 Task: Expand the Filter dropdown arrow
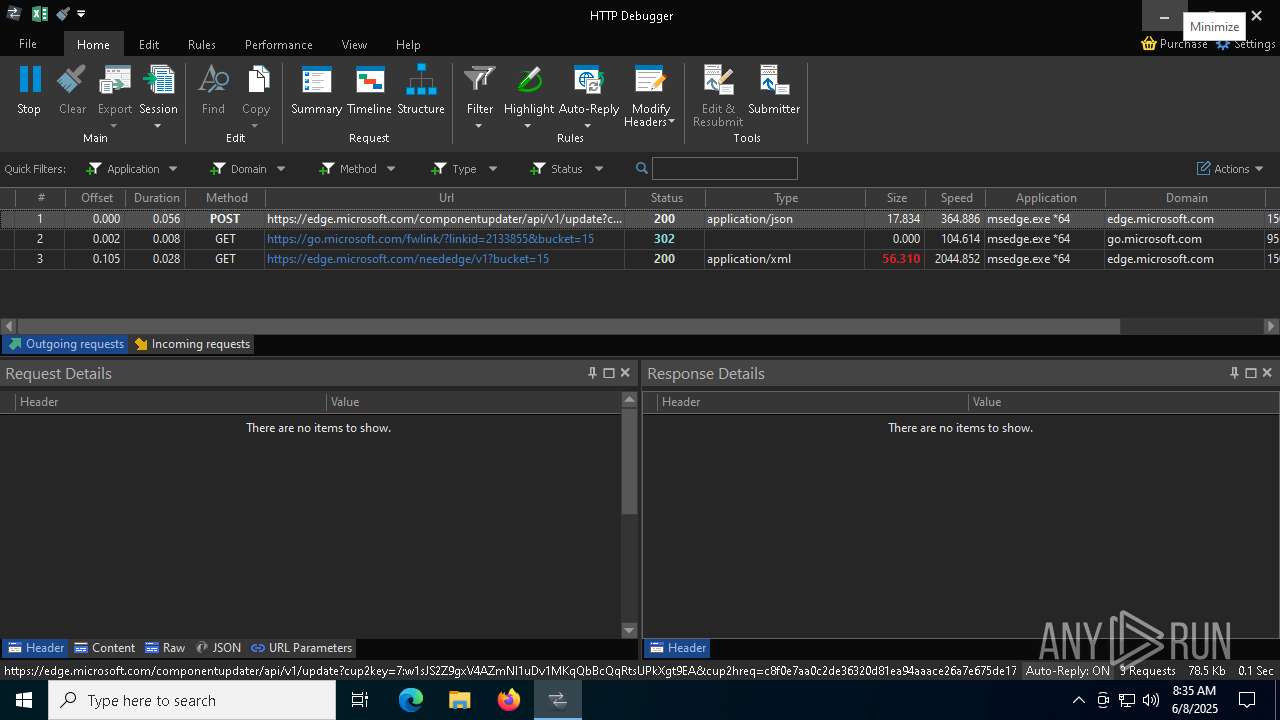point(479,125)
